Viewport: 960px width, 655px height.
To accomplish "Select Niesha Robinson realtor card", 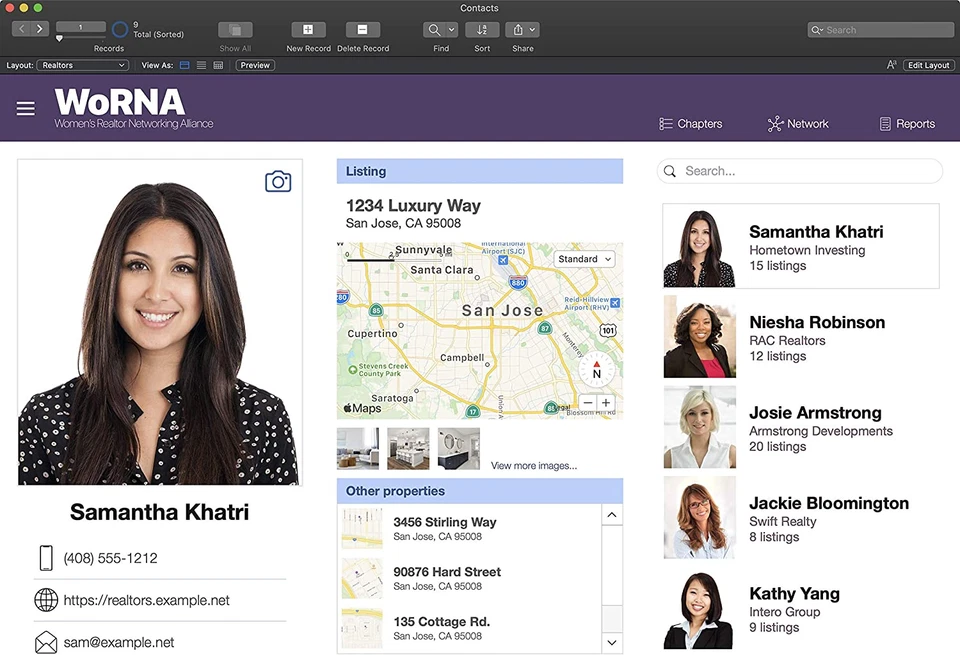I will (x=801, y=337).
